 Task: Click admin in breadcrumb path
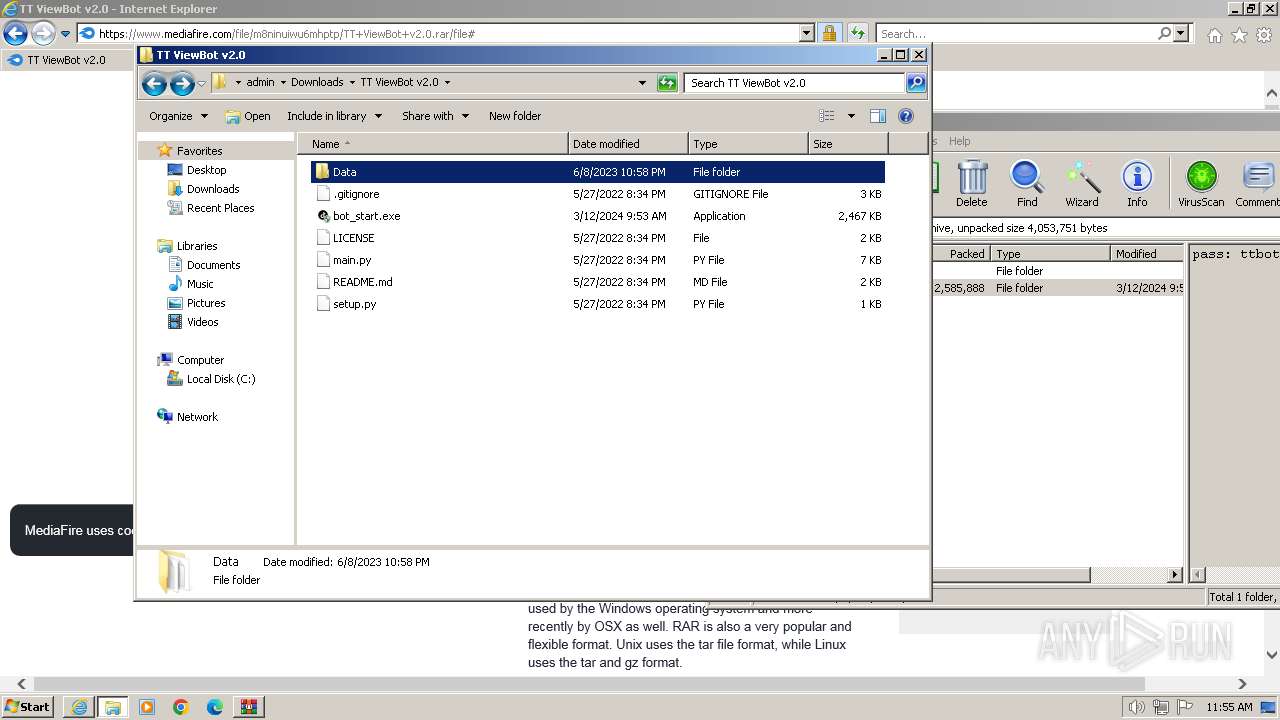point(260,83)
